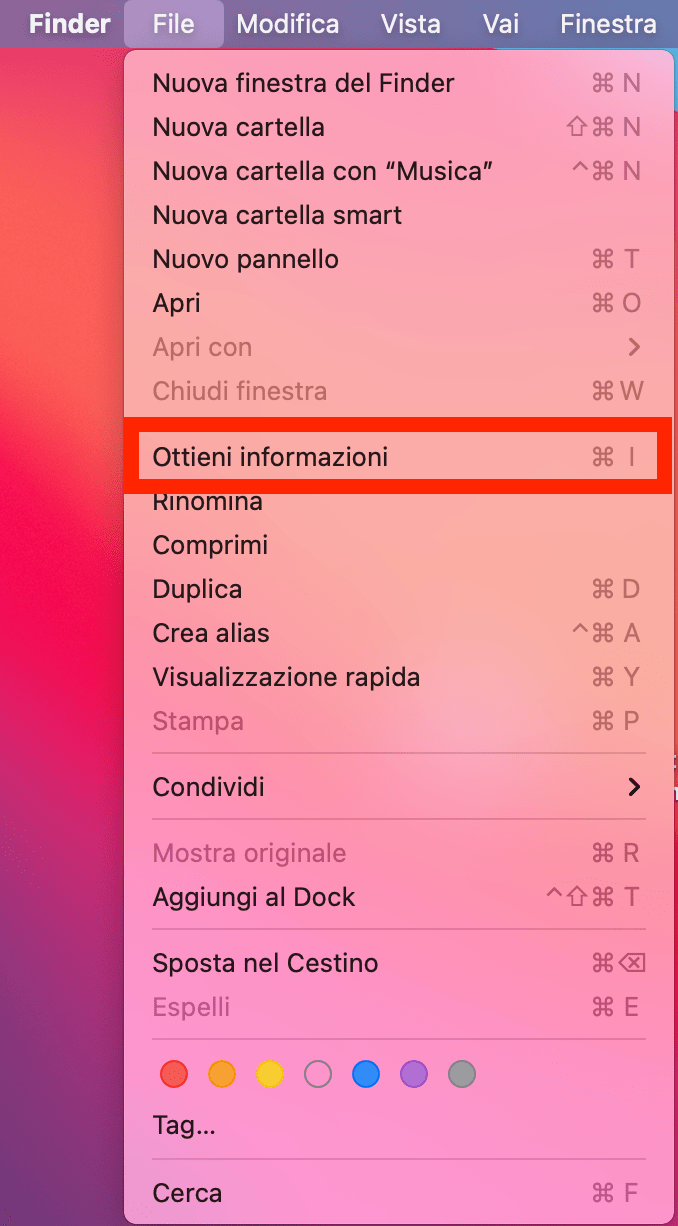Open the Modifica menu in menu bar
The height and width of the screenshot is (1226, 678).
pyautogui.click(x=288, y=23)
